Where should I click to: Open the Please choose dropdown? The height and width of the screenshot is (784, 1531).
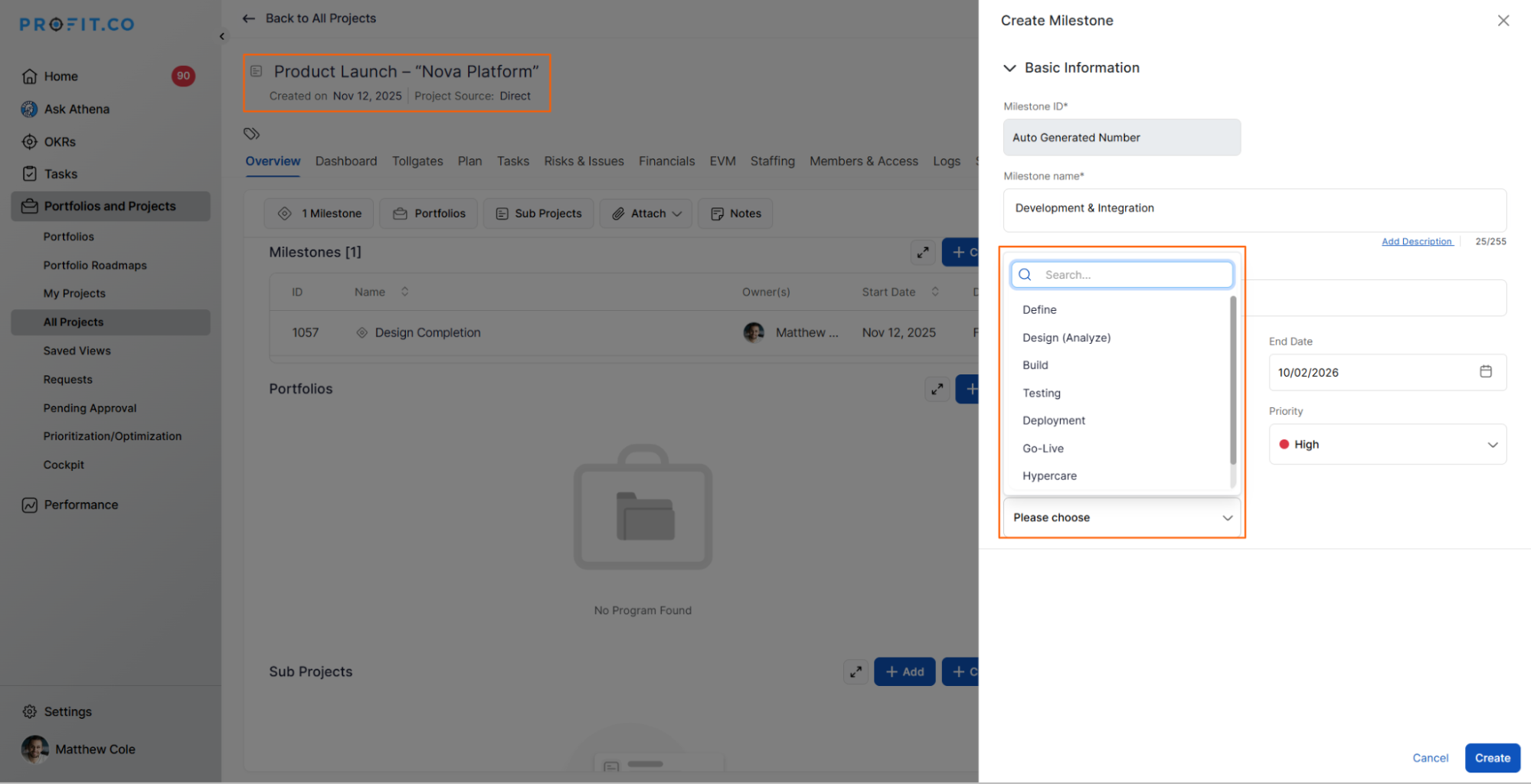click(1121, 518)
